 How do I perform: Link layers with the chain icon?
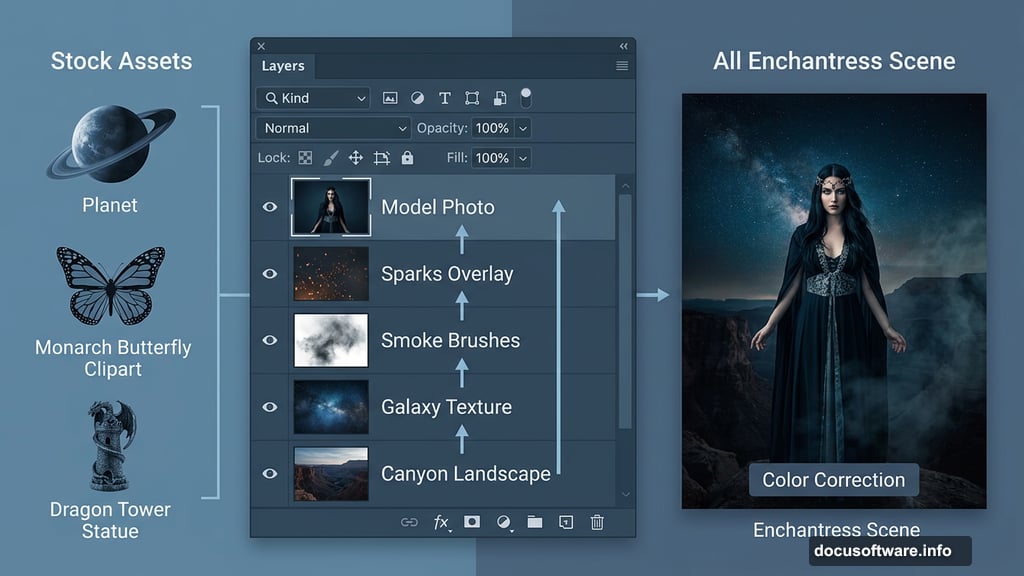[x=410, y=522]
